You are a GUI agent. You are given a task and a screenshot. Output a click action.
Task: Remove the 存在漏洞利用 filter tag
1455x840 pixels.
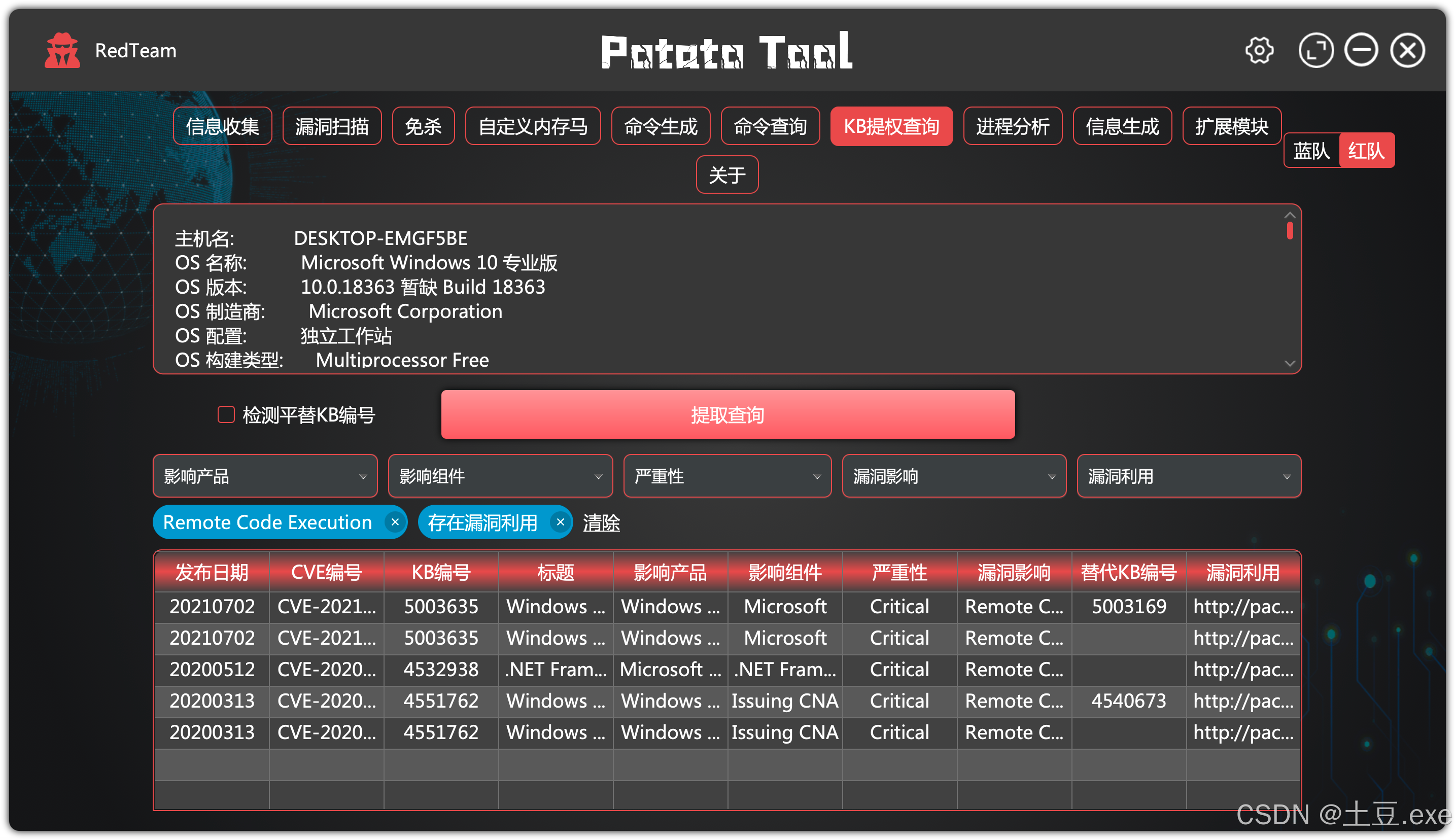click(560, 521)
